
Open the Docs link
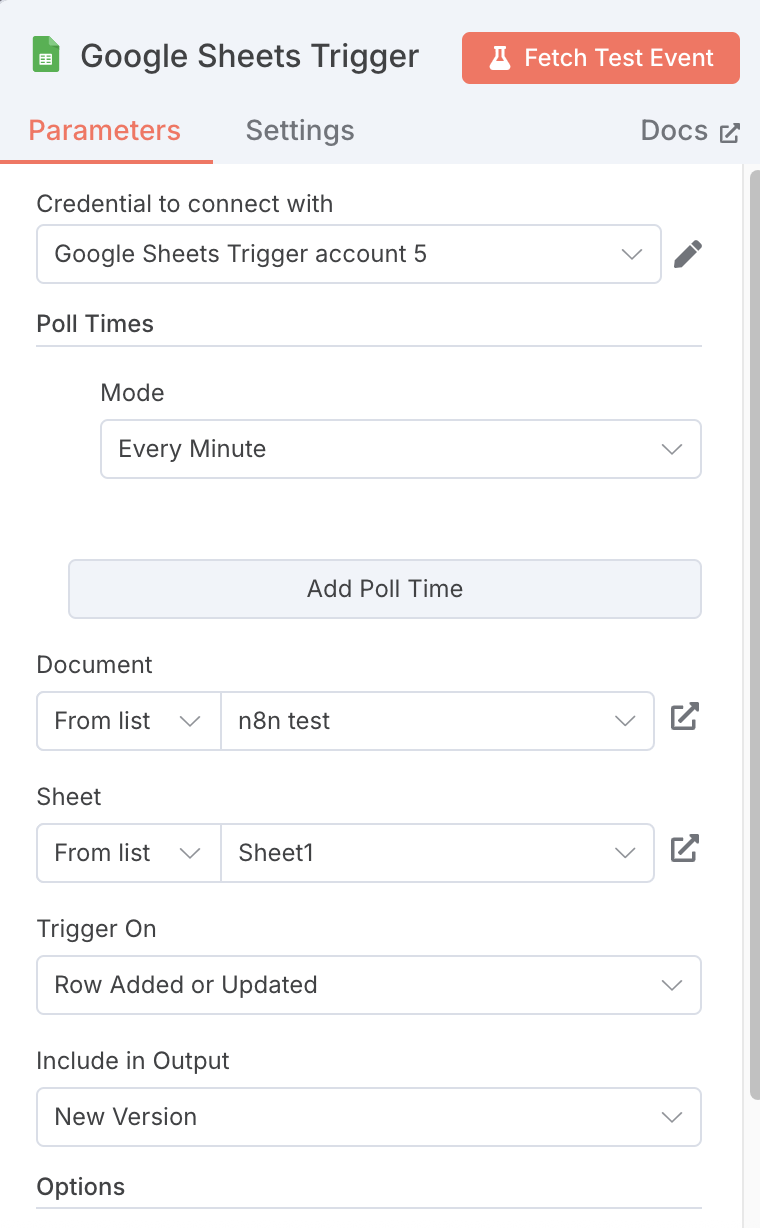pos(674,131)
